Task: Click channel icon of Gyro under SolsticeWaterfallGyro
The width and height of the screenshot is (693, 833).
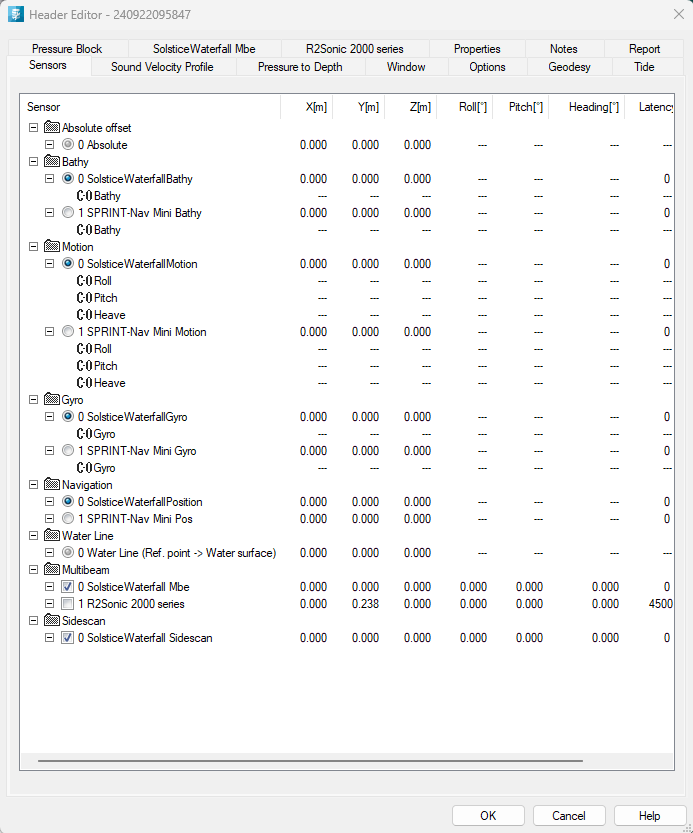Action: pyautogui.click(x=84, y=434)
